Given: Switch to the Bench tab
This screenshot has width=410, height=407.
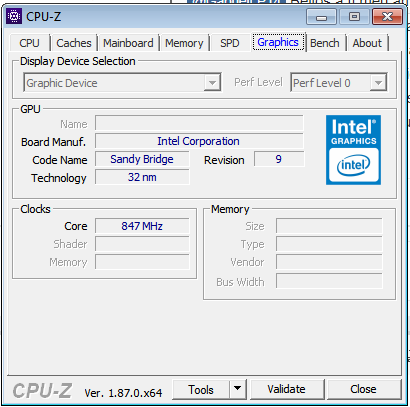Looking at the screenshot, I should [325, 43].
